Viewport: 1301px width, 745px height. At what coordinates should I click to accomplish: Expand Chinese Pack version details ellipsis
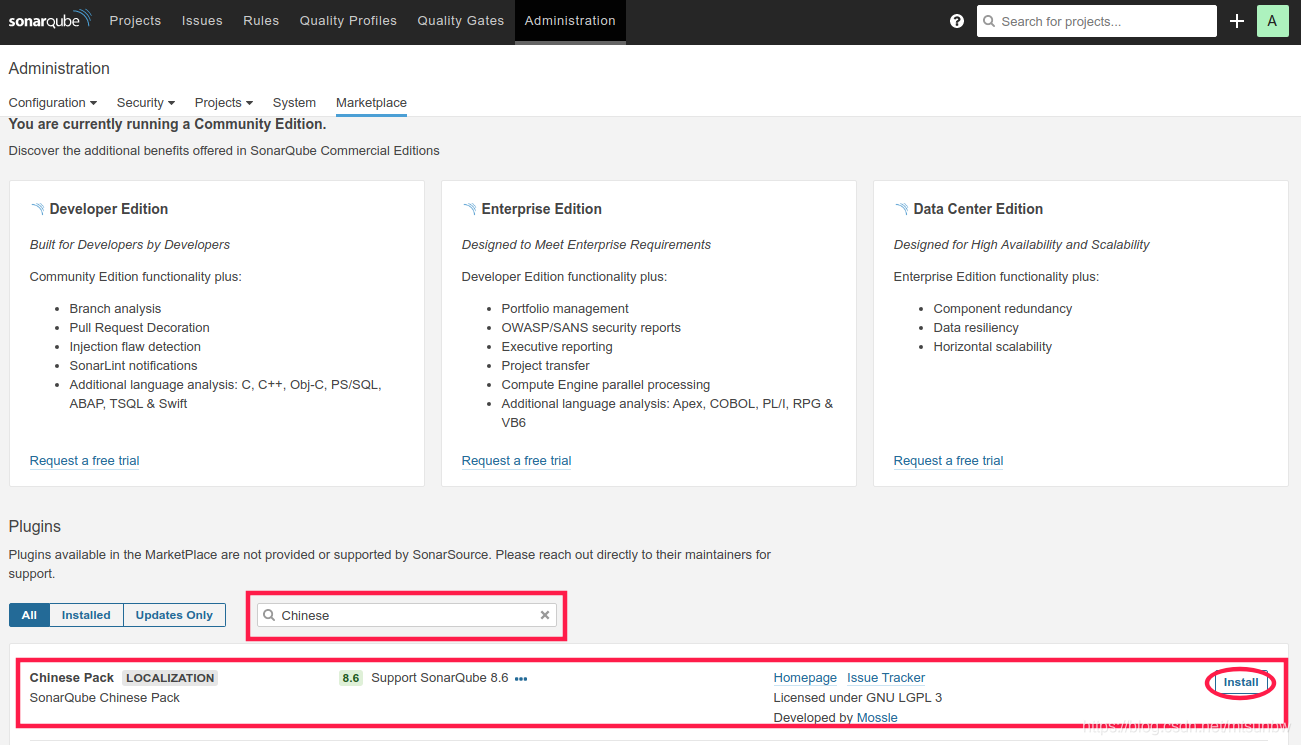[521, 678]
